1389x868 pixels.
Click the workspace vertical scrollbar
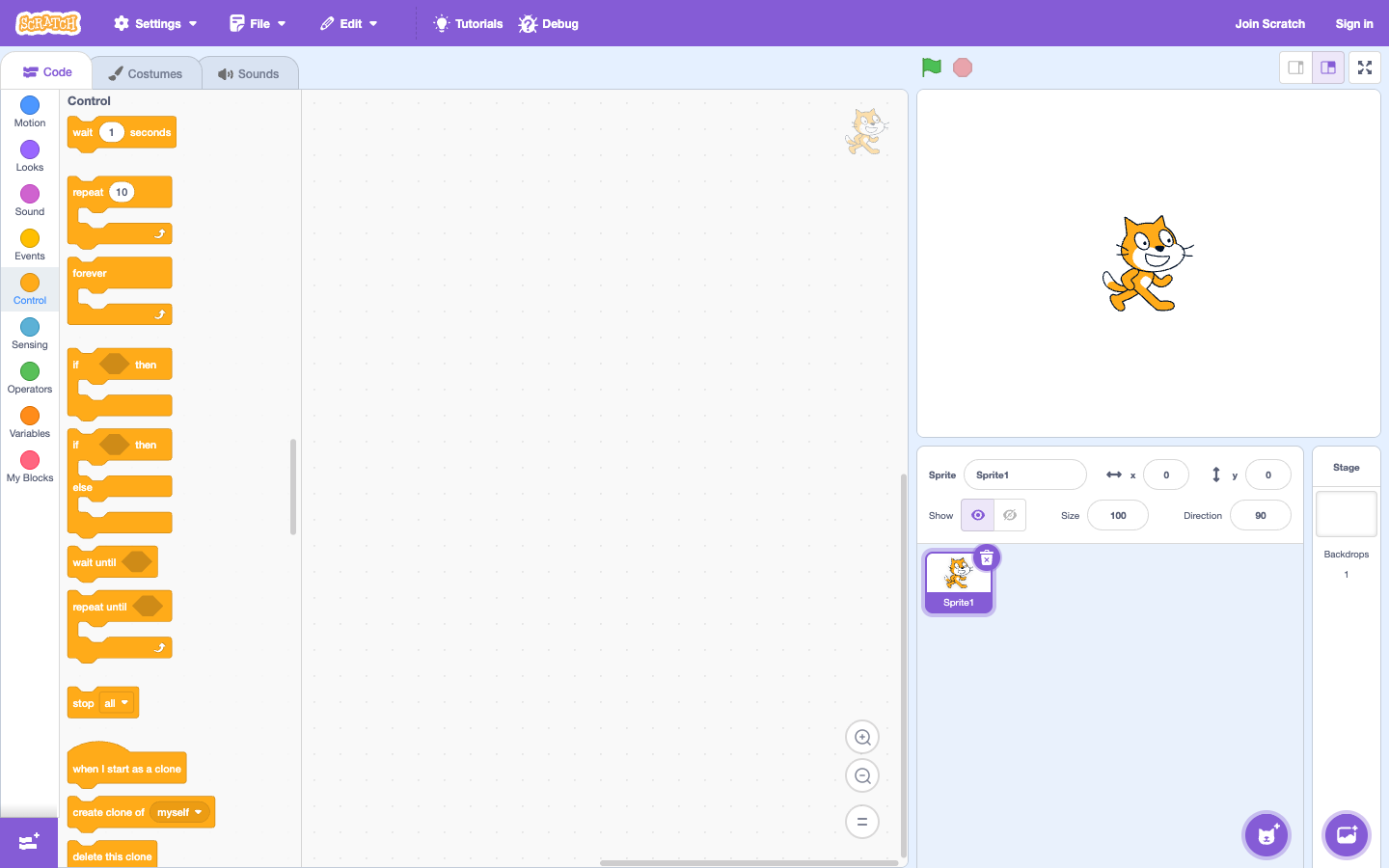coord(904,665)
